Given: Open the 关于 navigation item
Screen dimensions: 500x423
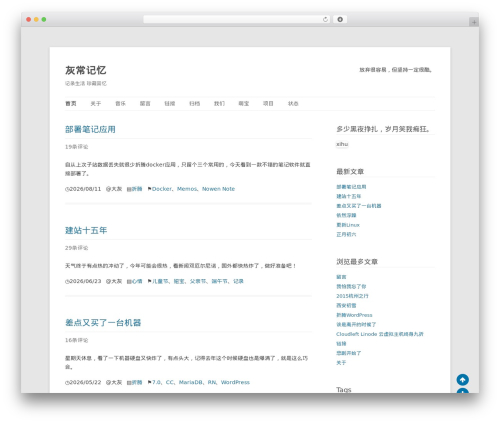Looking at the screenshot, I should coord(96,104).
